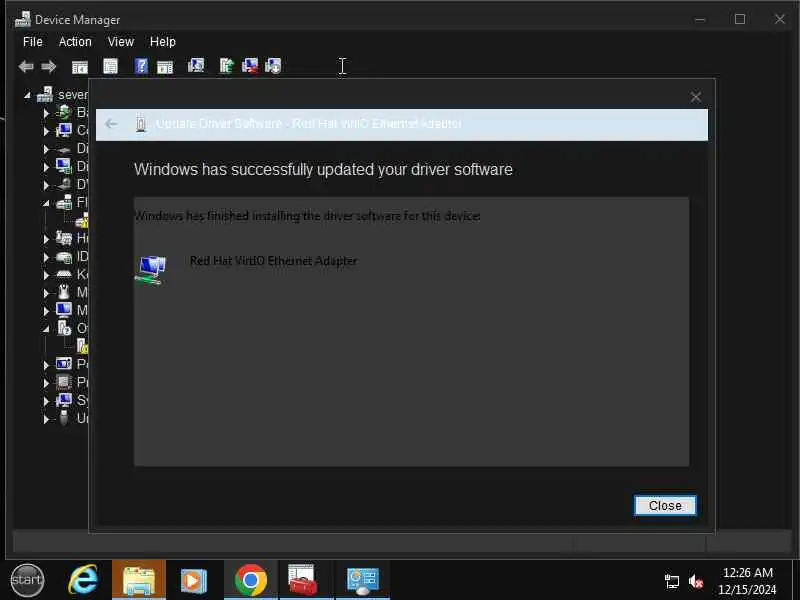Click the Uninstall device toolbar icon
Image resolution: width=800 pixels, height=600 pixels.
[x=250, y=66]
